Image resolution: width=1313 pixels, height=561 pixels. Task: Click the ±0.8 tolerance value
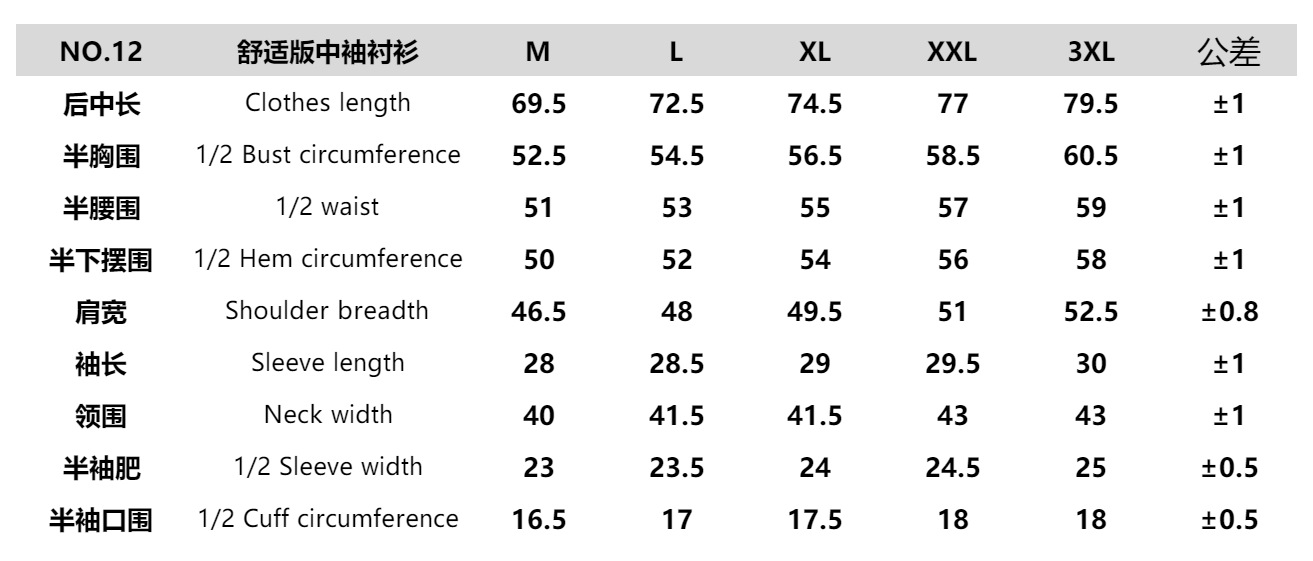click(1228, 312)
